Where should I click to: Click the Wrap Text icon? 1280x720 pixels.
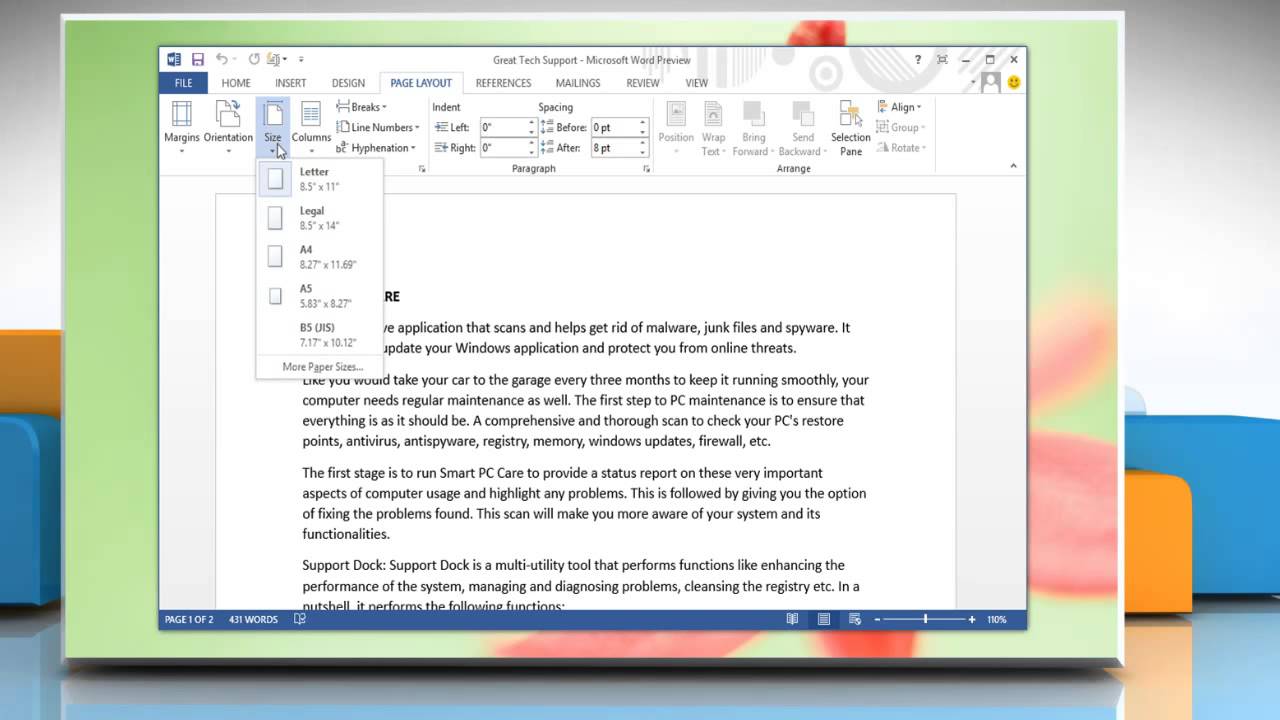(713, 114)
